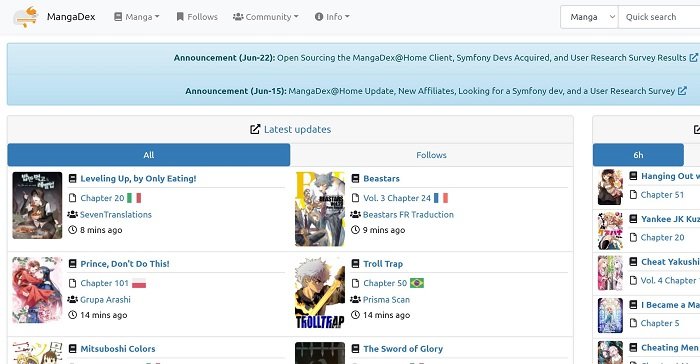Click the Italian flag next to Chapter 20
The image size is (700, 364).
134,198
